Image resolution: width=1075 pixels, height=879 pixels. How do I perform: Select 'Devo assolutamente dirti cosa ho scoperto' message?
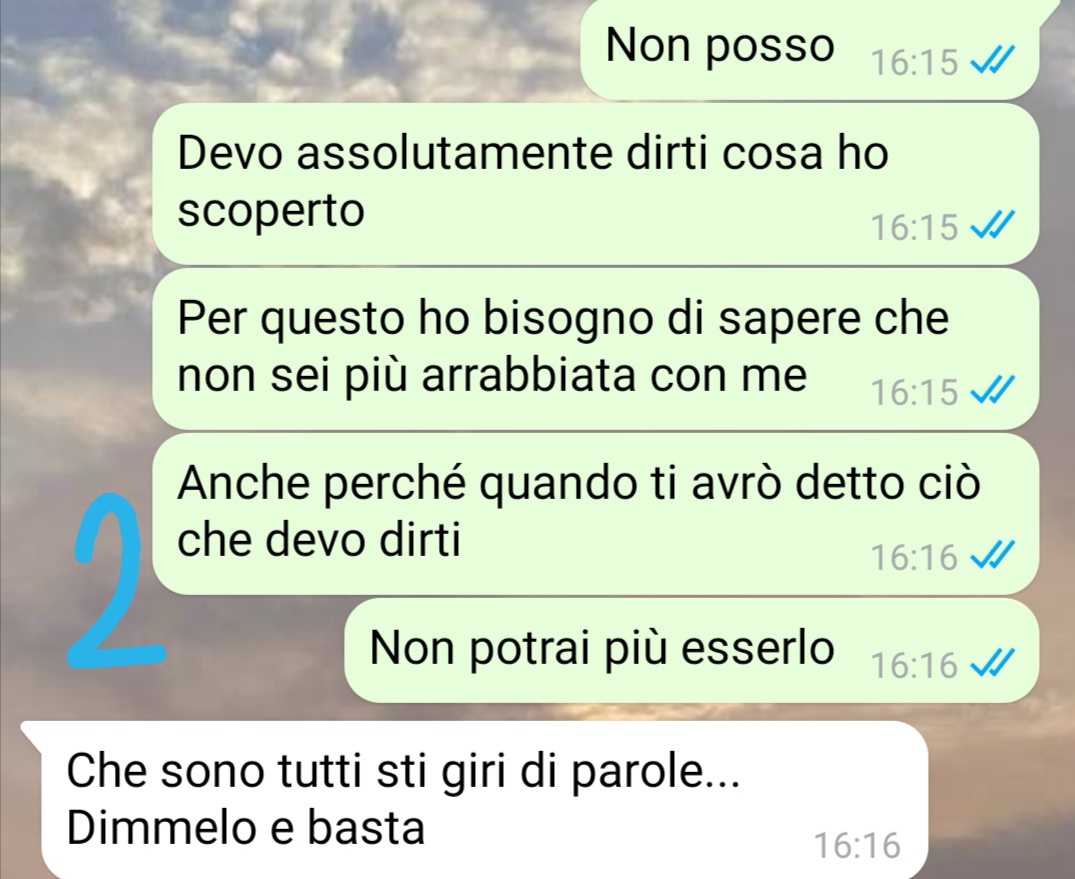coord(595,184)
